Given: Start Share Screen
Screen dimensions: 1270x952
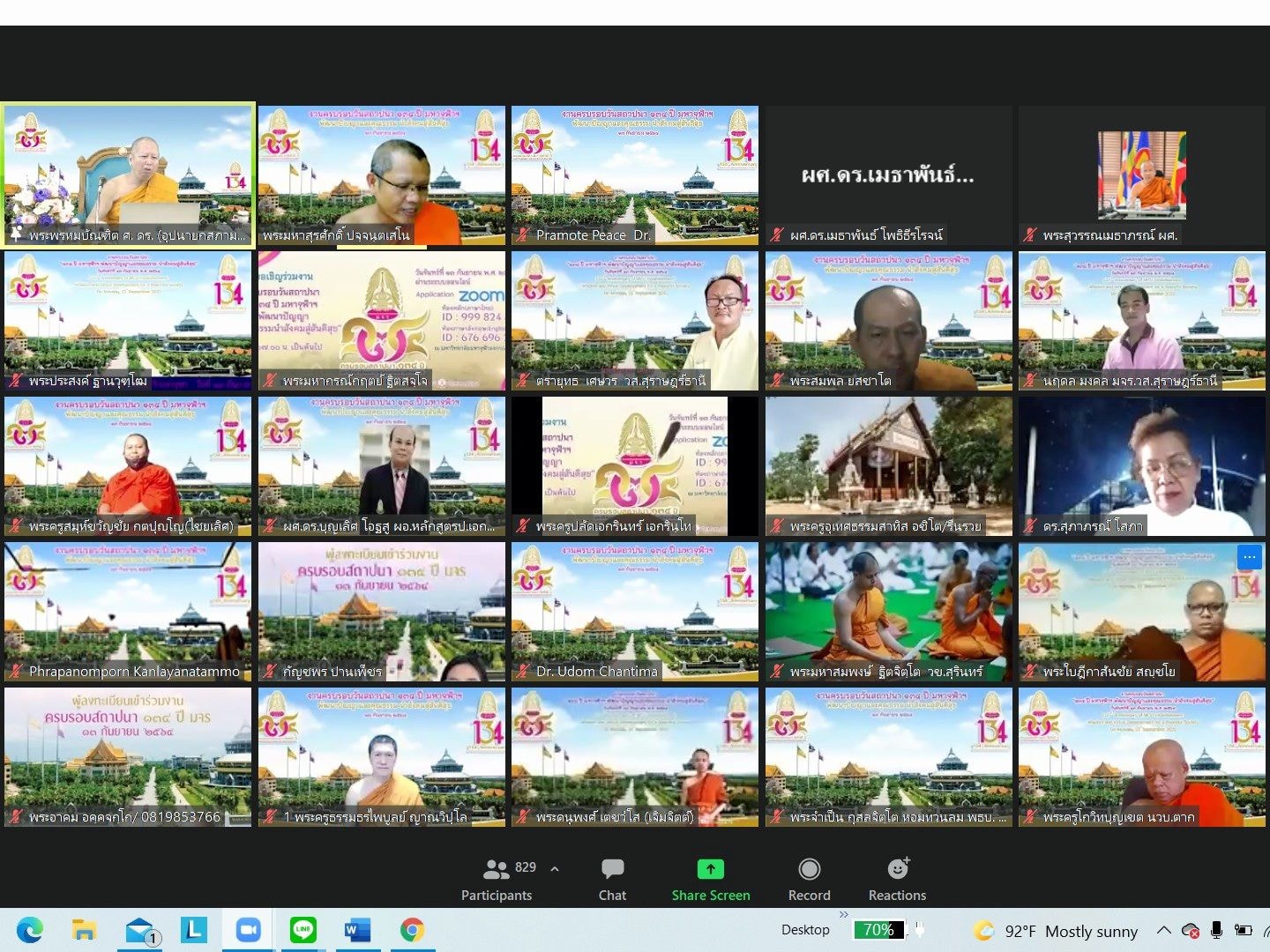Looking at the screenshot, I should 711,880.
